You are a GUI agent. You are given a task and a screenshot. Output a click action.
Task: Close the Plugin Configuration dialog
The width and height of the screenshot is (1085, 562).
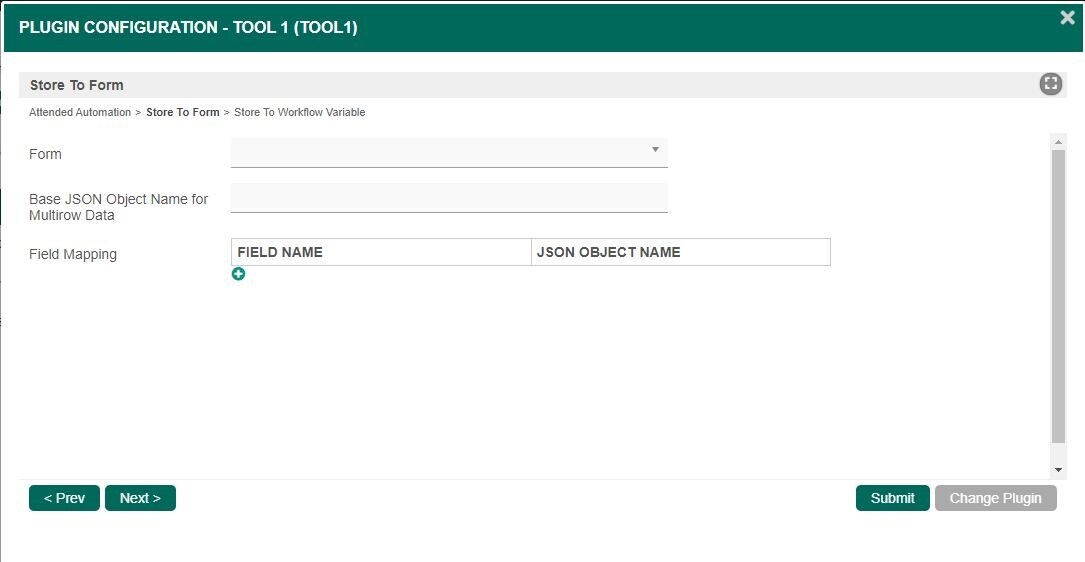click(x=1067, y=18)
